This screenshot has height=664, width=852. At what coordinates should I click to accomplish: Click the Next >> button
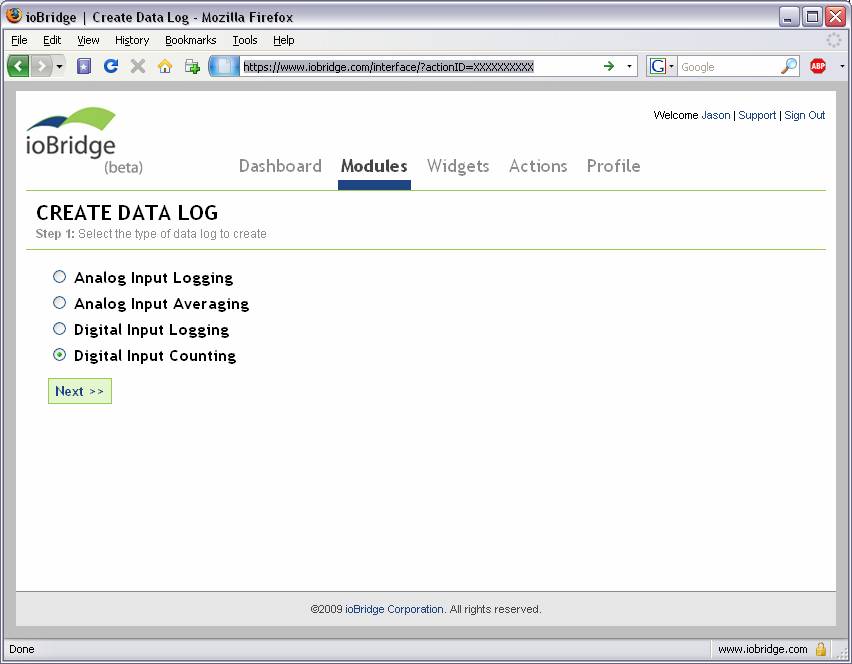tap(80, 391)
